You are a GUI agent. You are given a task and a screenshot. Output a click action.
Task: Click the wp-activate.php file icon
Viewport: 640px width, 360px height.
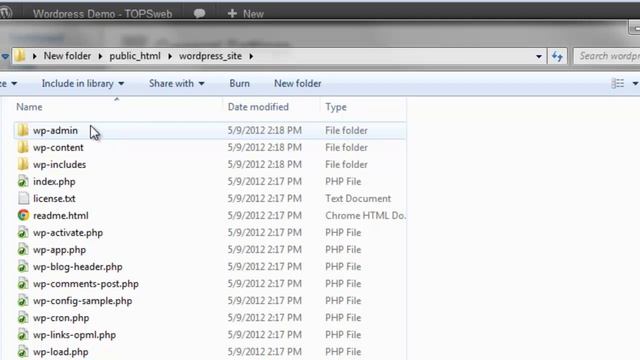[x=23, y=233]
